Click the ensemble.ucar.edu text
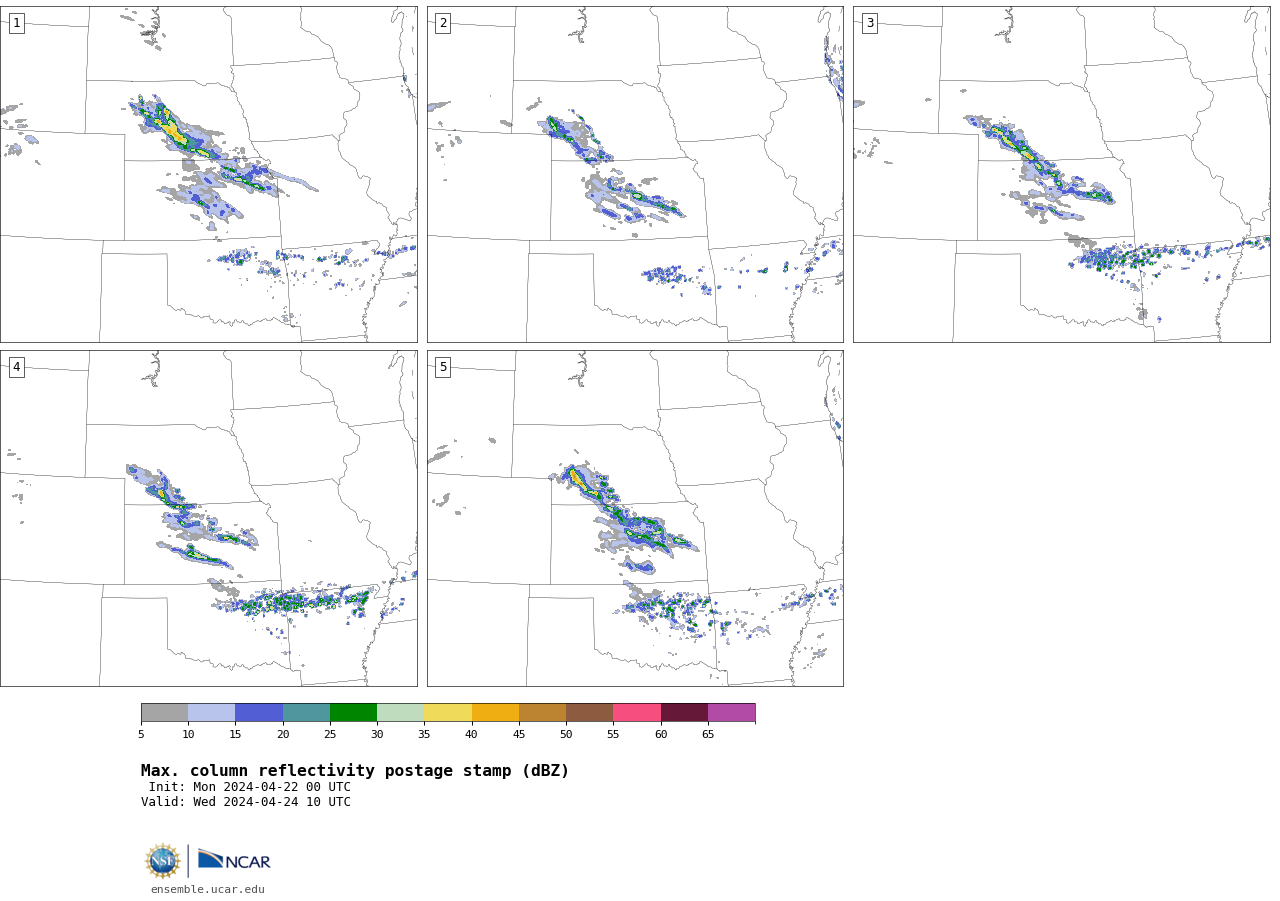The width and height of the screenshot is (1280, 901). coord(208,889)
